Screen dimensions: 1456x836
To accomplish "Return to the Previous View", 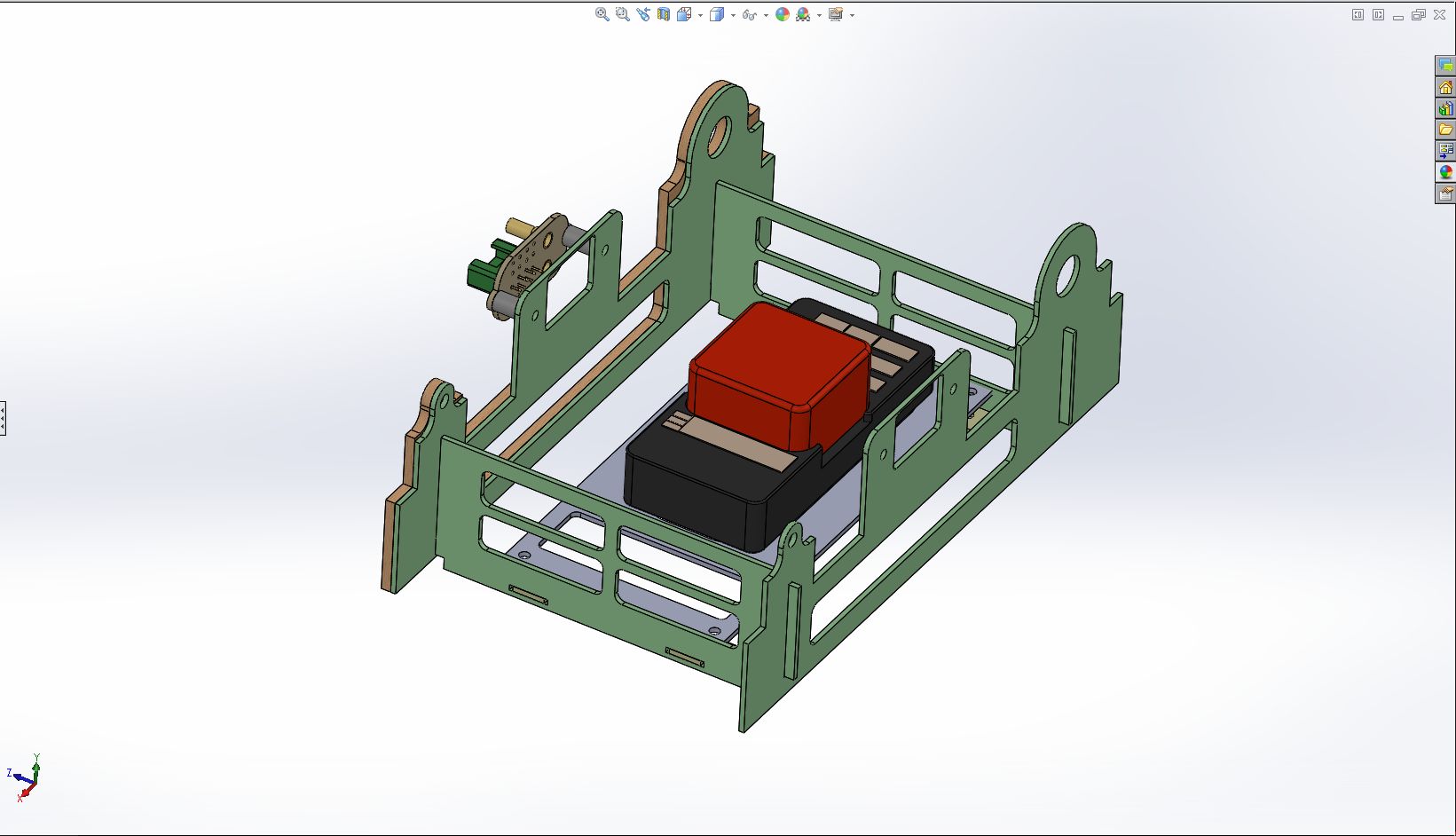I will coord(642,14).
